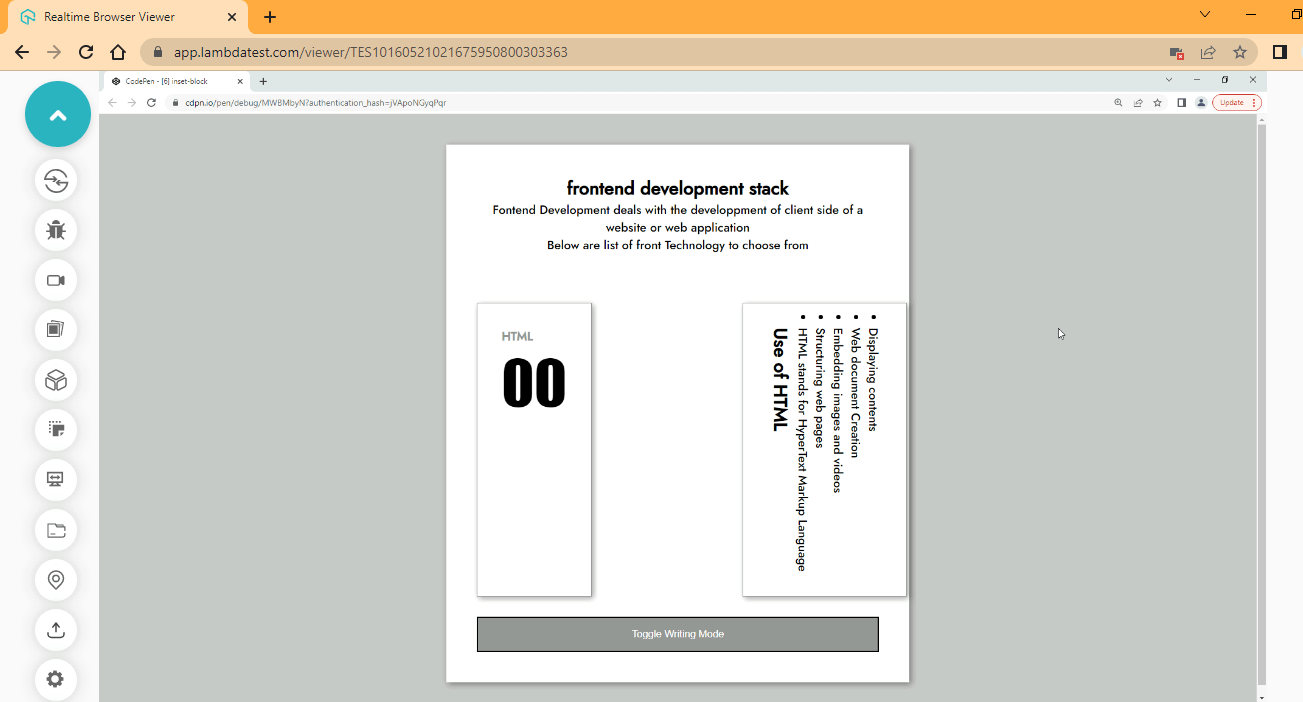Viewport: 1303px width, 702px height.
Task: Collapse the sidebar with the teal chevron
Action: point(57,114)
